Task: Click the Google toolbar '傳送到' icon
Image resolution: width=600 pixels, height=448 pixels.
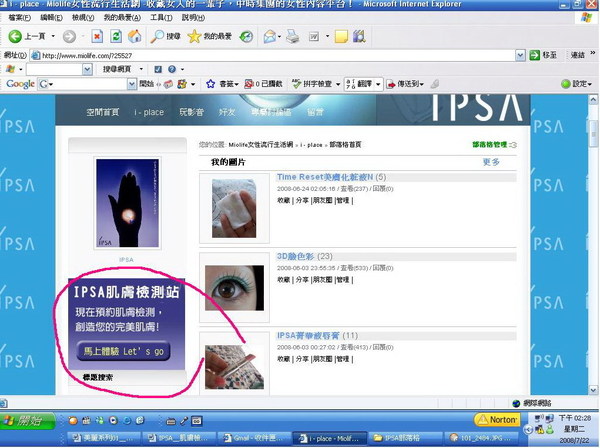Action: [391, 84]
